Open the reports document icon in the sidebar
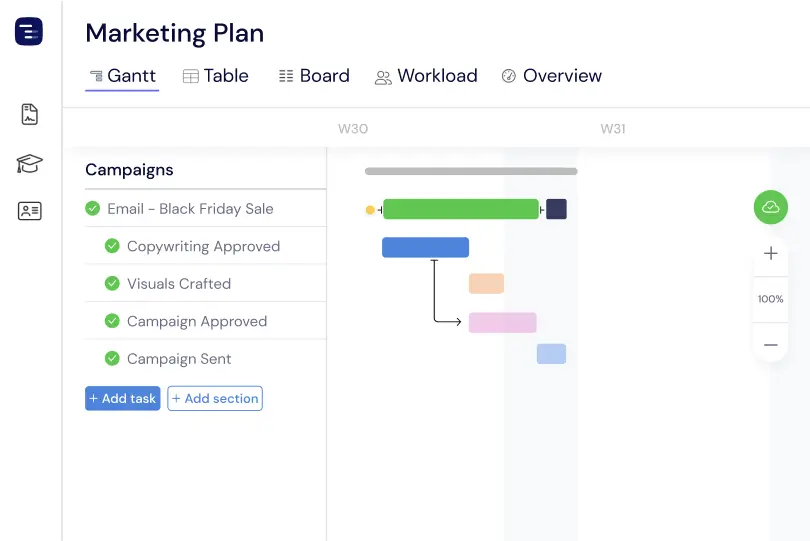The height and width of the screenshot is (541, 810). pyautogui.click(x=29, y=114)
